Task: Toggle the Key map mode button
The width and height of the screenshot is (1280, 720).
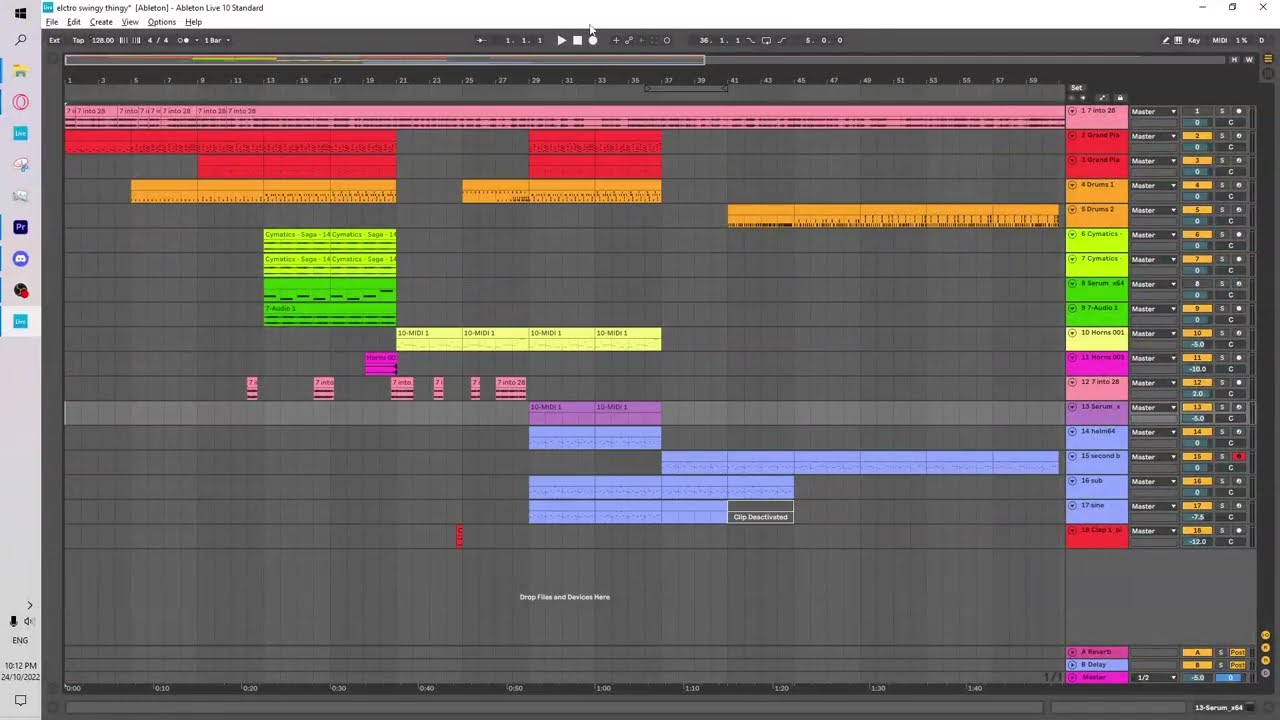Action: pyautogui.click(x=1194, y=40)
